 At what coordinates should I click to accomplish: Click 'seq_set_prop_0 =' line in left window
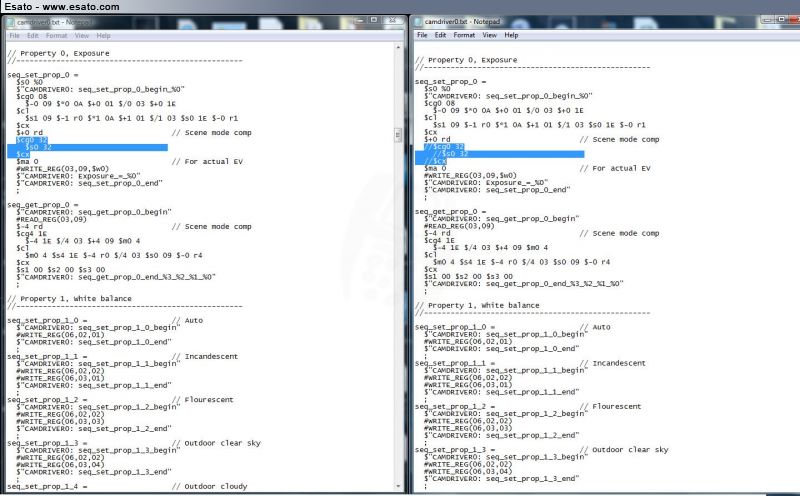(43, 75)
